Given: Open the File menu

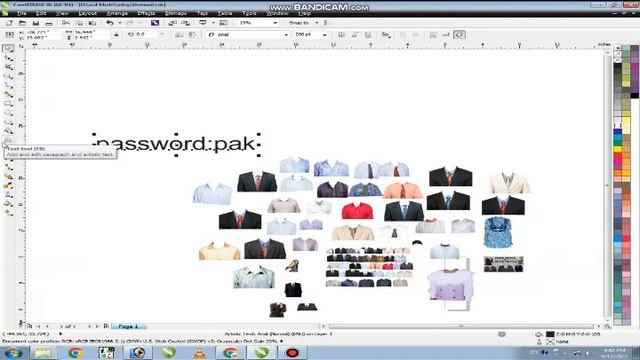Looking at the screenshot, I should pyautogui.click(x=21, y=13).
